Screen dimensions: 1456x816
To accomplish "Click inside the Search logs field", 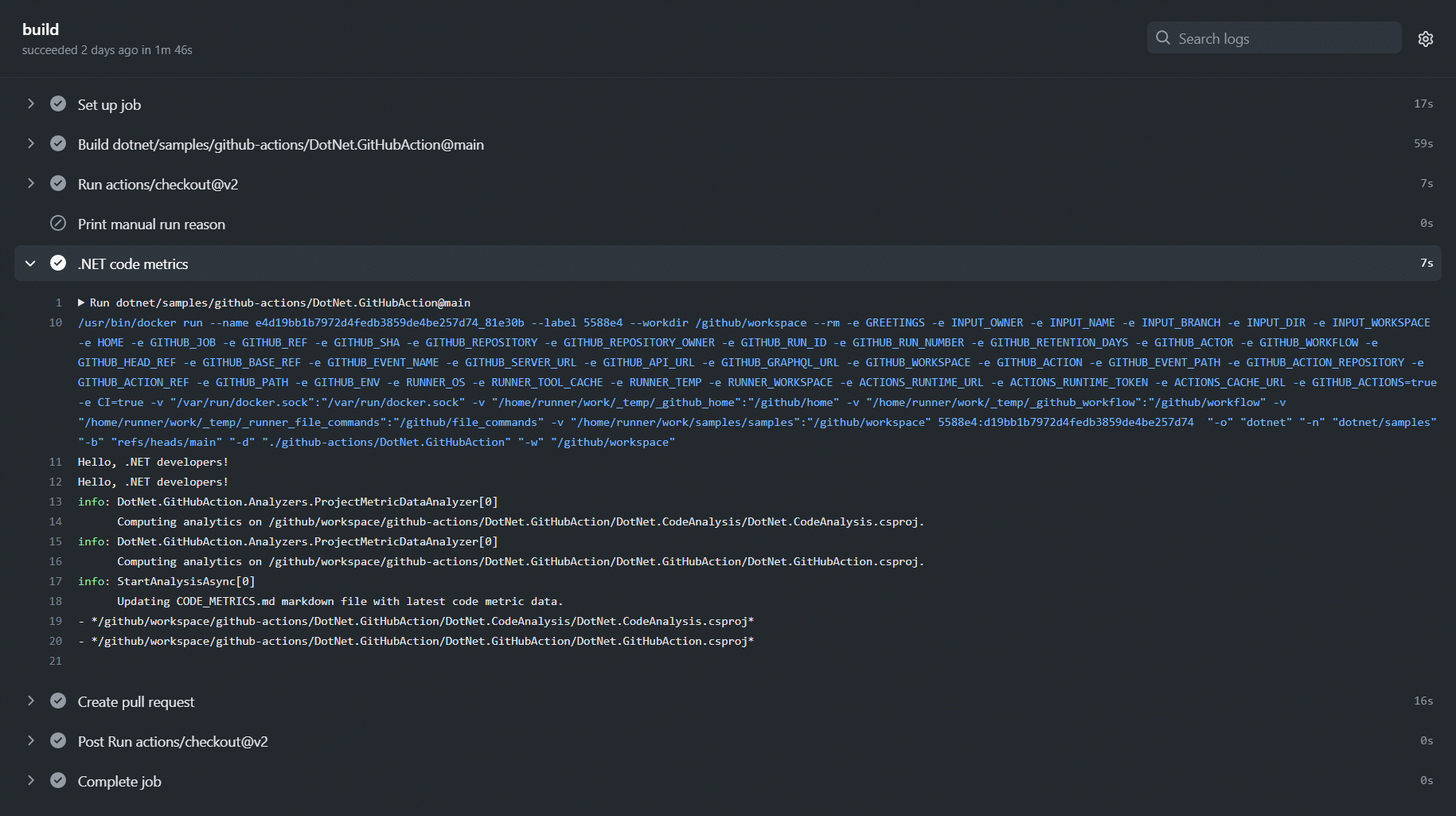I will [1274, 37].
